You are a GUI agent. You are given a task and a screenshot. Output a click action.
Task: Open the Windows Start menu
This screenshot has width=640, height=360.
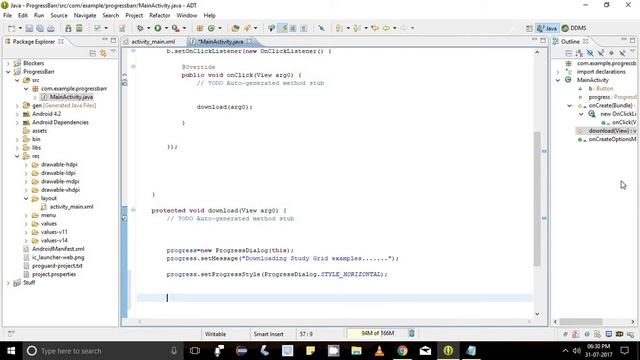pyautogui.click(x=11, y=351)
